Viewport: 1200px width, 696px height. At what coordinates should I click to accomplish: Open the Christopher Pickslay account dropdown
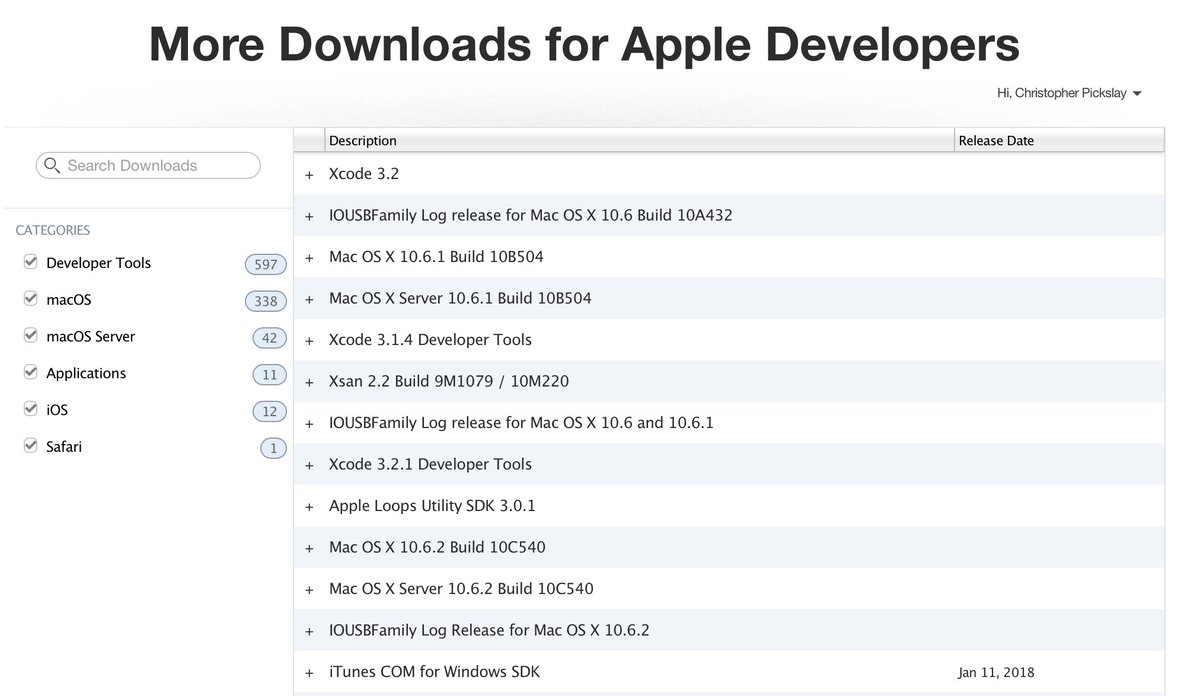(x=1069, y=93)
